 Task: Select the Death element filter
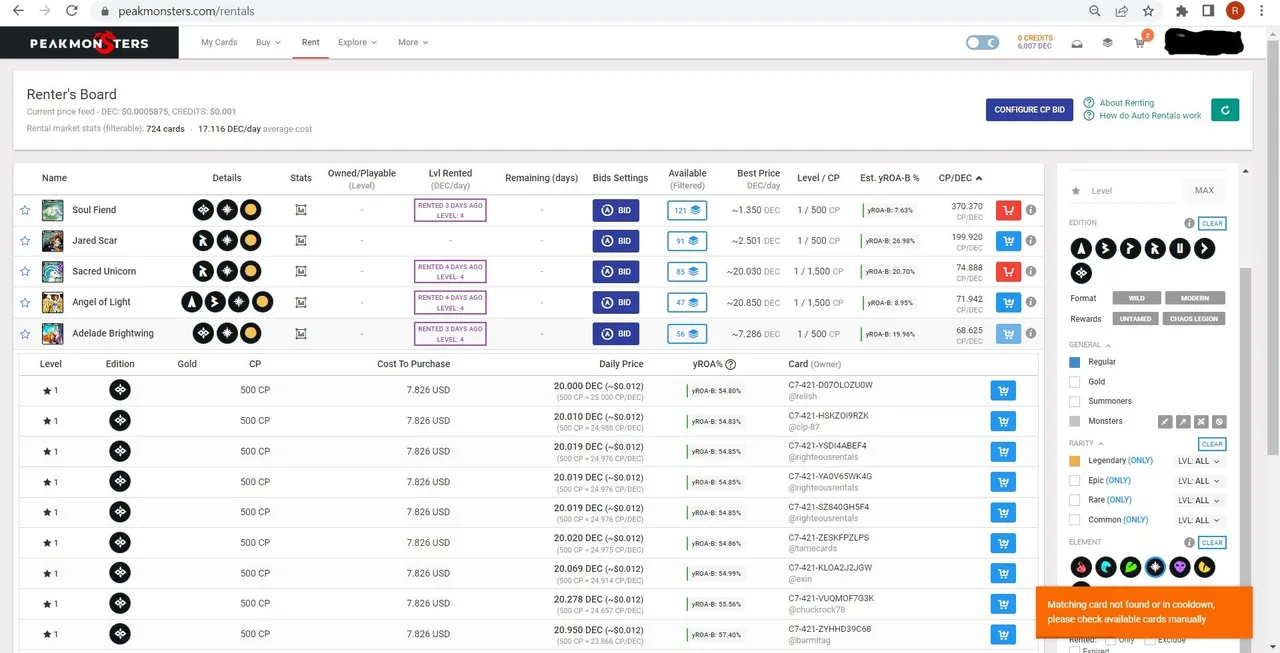[x=1180, y=568]
